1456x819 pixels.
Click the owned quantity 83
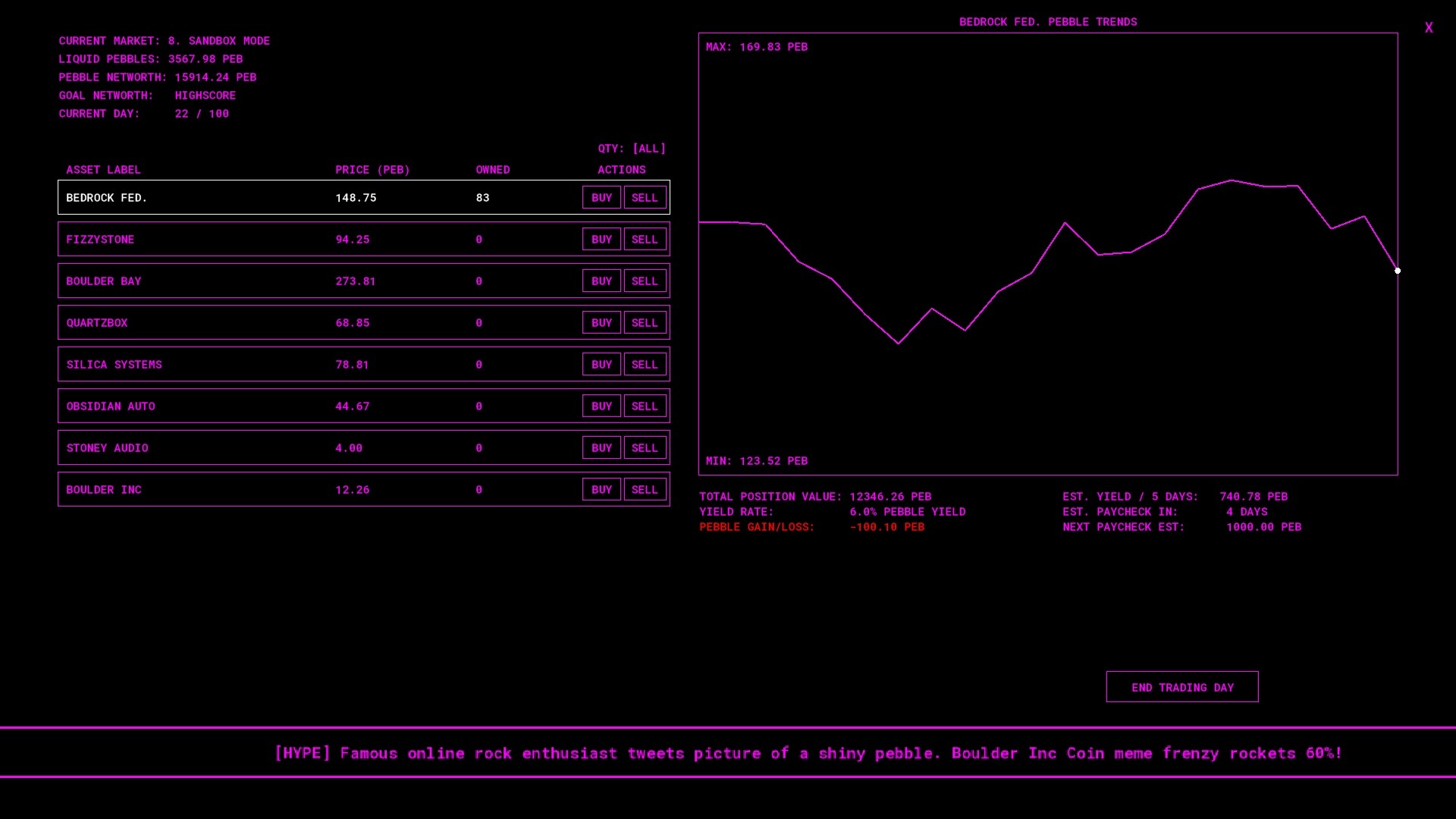click(x=483, y=198)
